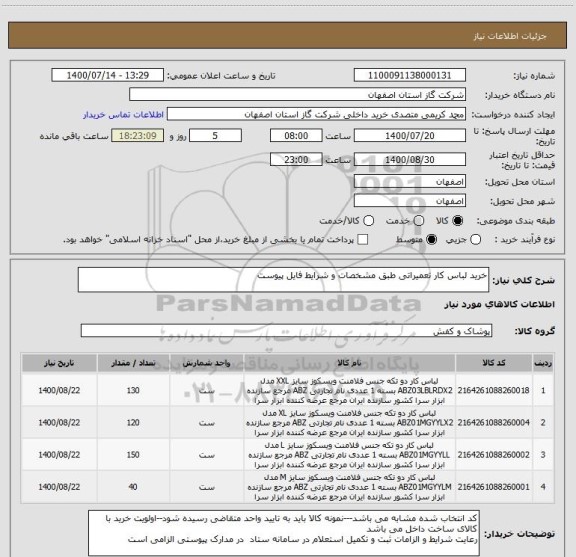Image resolution: width=576 pixels, height=557 pixels.
Task: Click the response deadline date 1400/07/20
Action: point(410,136)
